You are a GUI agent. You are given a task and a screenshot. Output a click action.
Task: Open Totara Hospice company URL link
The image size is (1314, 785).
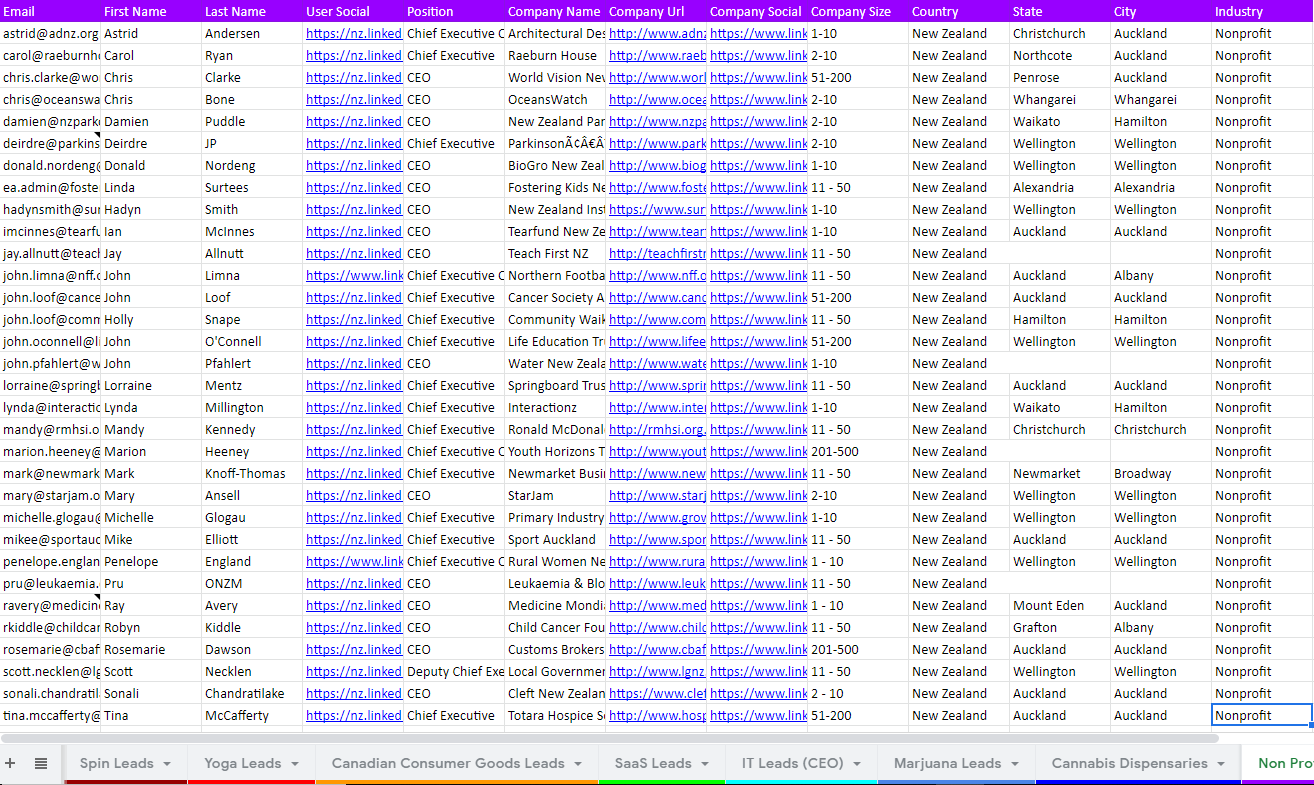(x=657, y=715)
